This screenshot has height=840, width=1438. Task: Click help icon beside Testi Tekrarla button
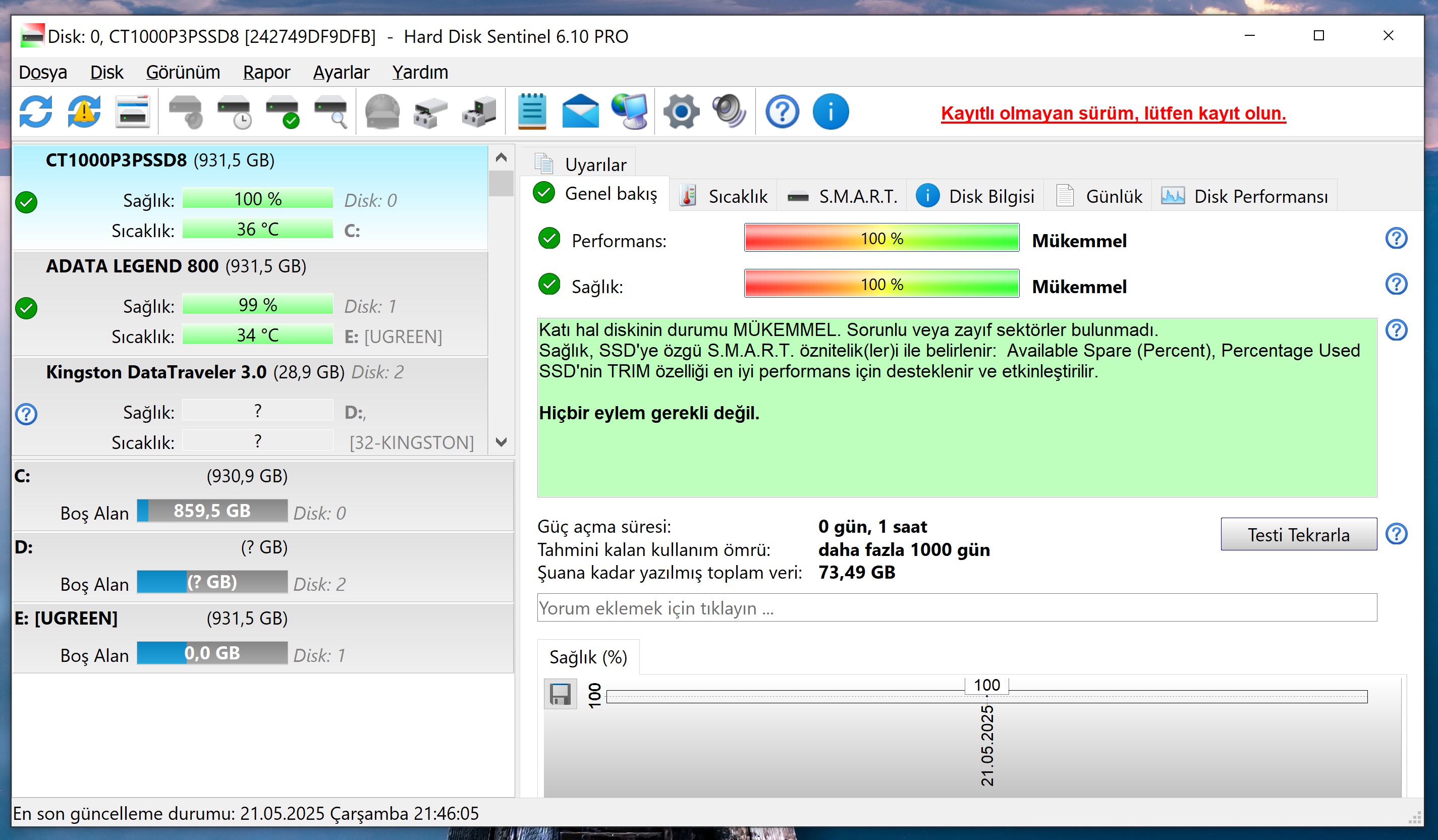(x=1396, y=534)
